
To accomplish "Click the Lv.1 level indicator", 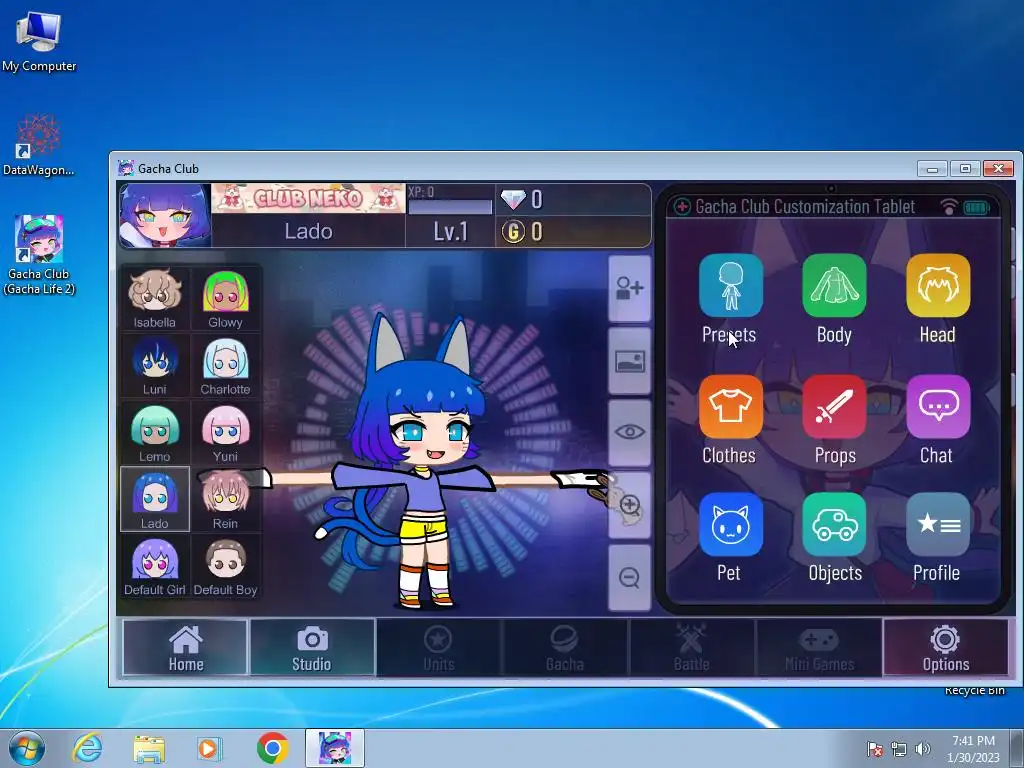I will [x=451, y=231].
